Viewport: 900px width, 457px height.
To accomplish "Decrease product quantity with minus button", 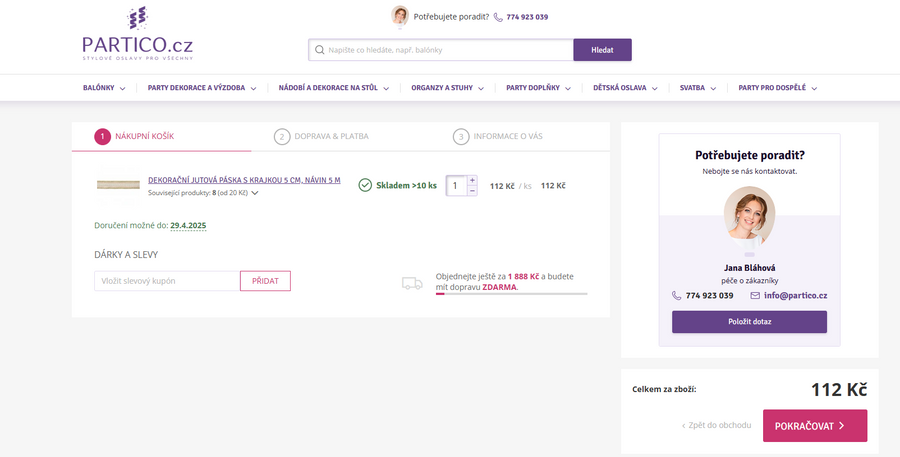I will [x=472, y=191].
